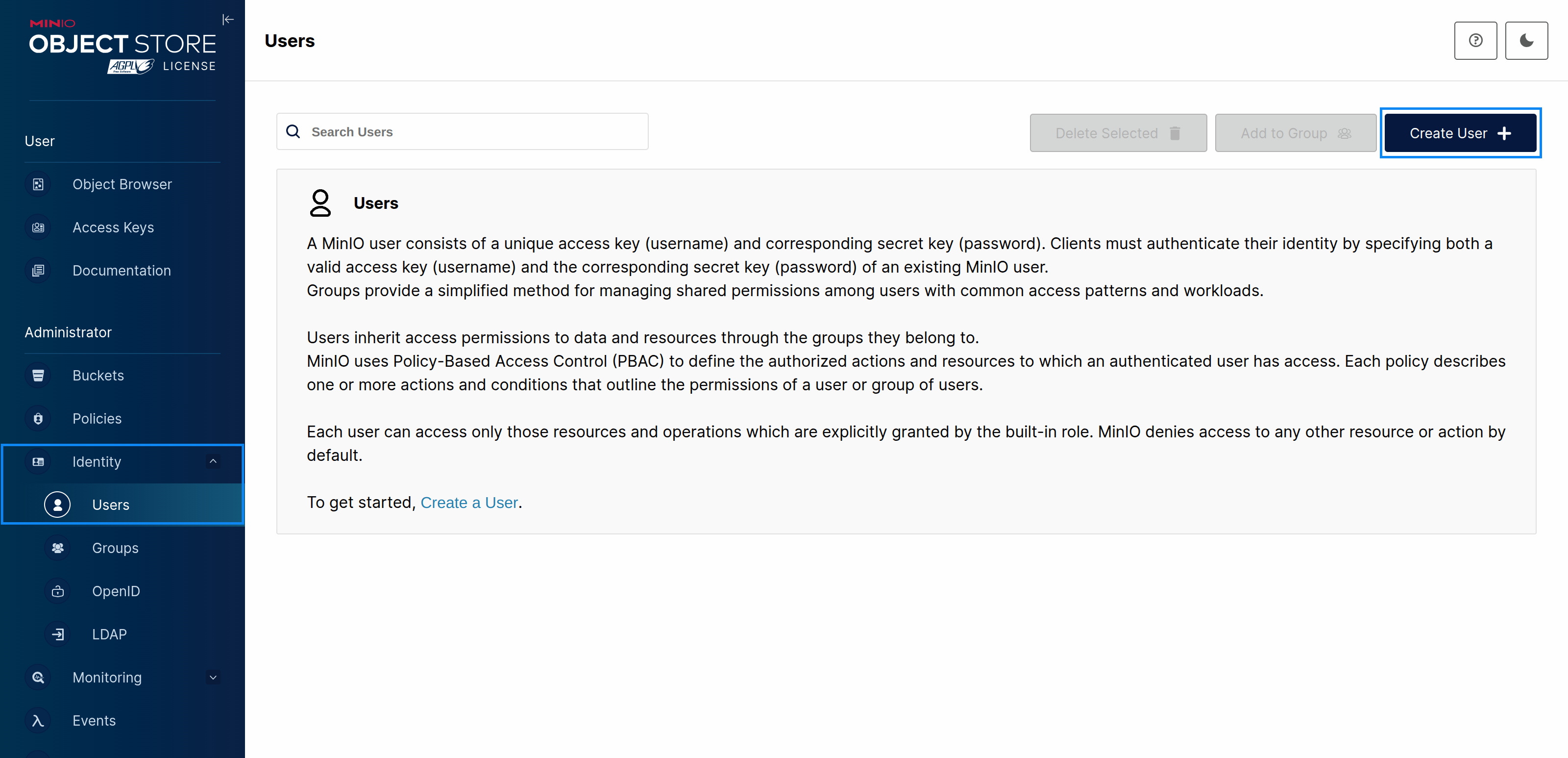
Task: Toggle dark mode with the moon icon
Action: coord(1526,41)
